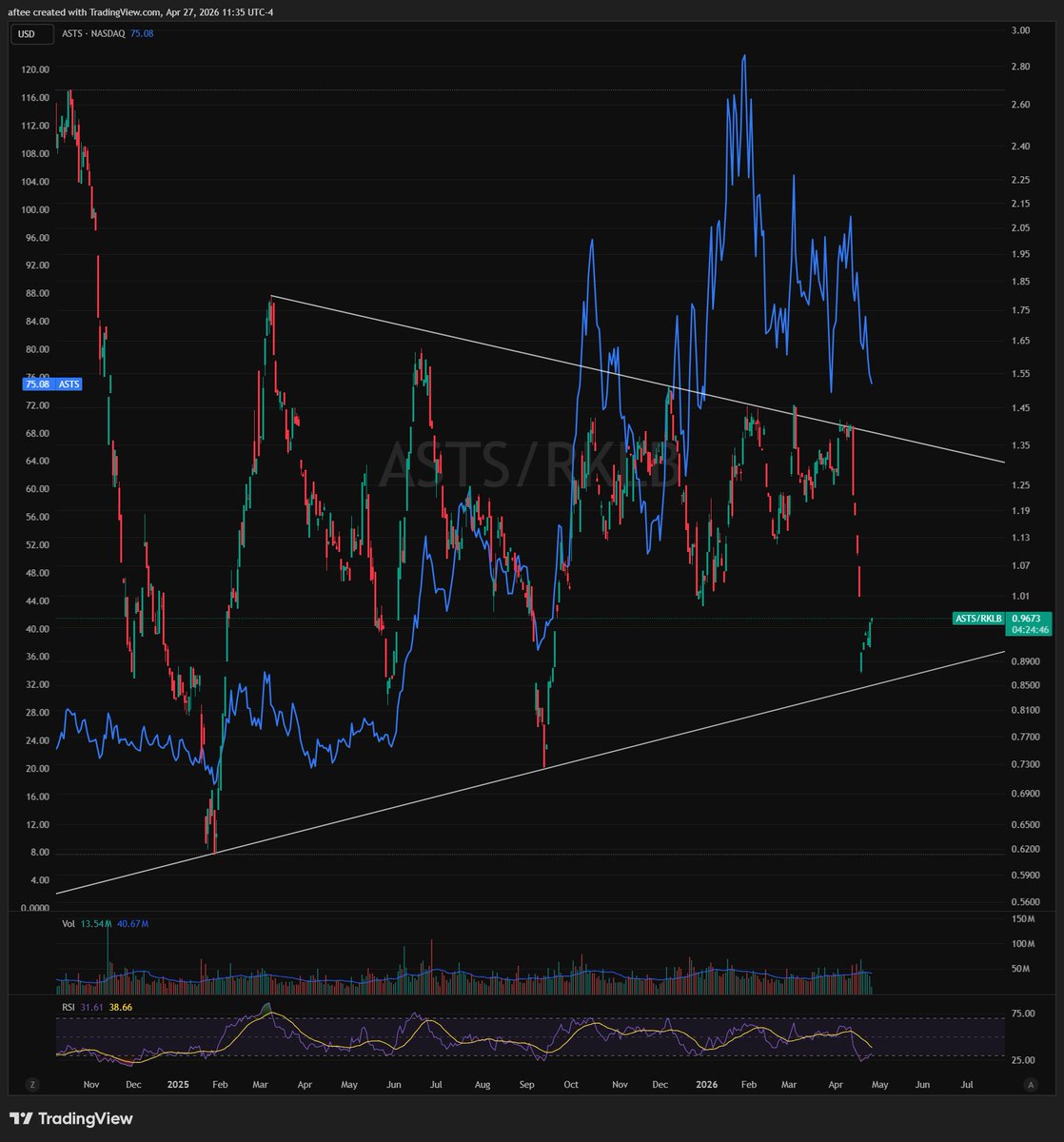Click the Sep label on time axis
Viewport: 1064px width, 1142px height.
coord(526,1084)
